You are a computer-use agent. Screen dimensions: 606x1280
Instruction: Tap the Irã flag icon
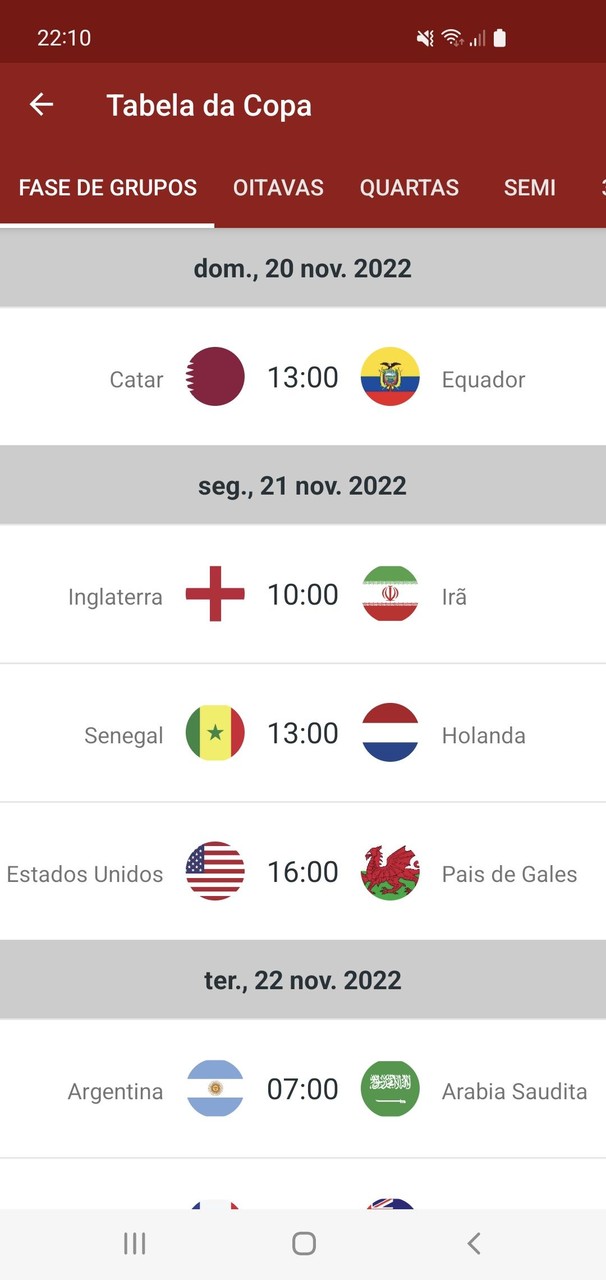390,594
